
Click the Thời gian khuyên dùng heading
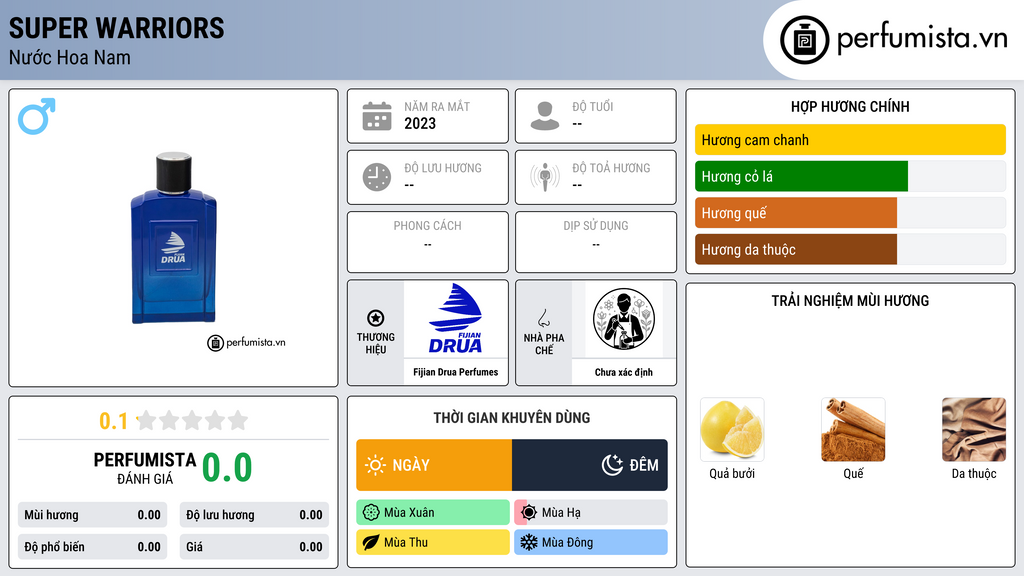[x=512, y=418]
